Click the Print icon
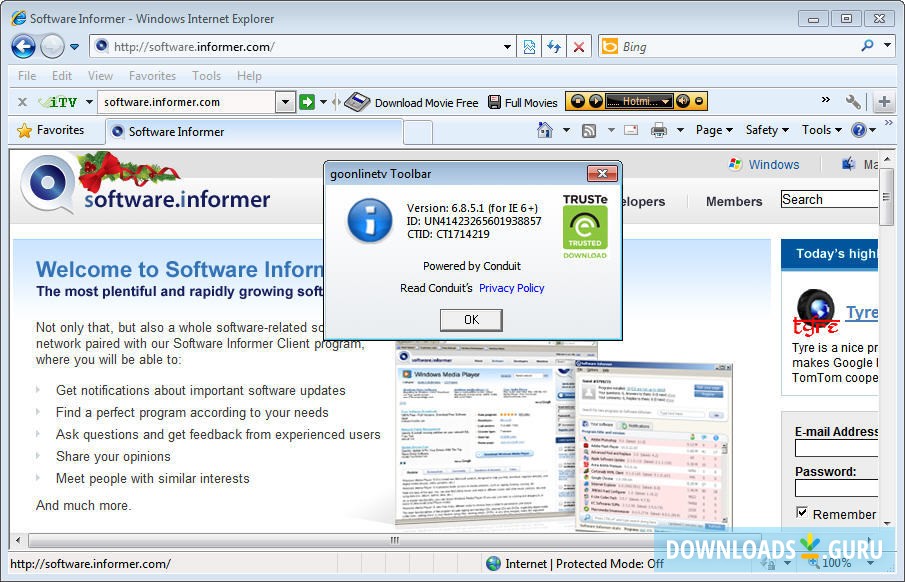The width and height of the screenshot is (905, 582). [x=659, y=130]
